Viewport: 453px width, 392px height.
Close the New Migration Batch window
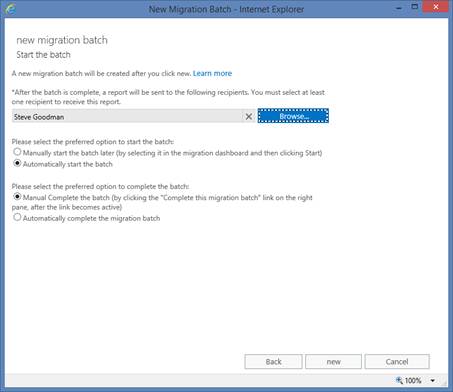tap(435, 7)
